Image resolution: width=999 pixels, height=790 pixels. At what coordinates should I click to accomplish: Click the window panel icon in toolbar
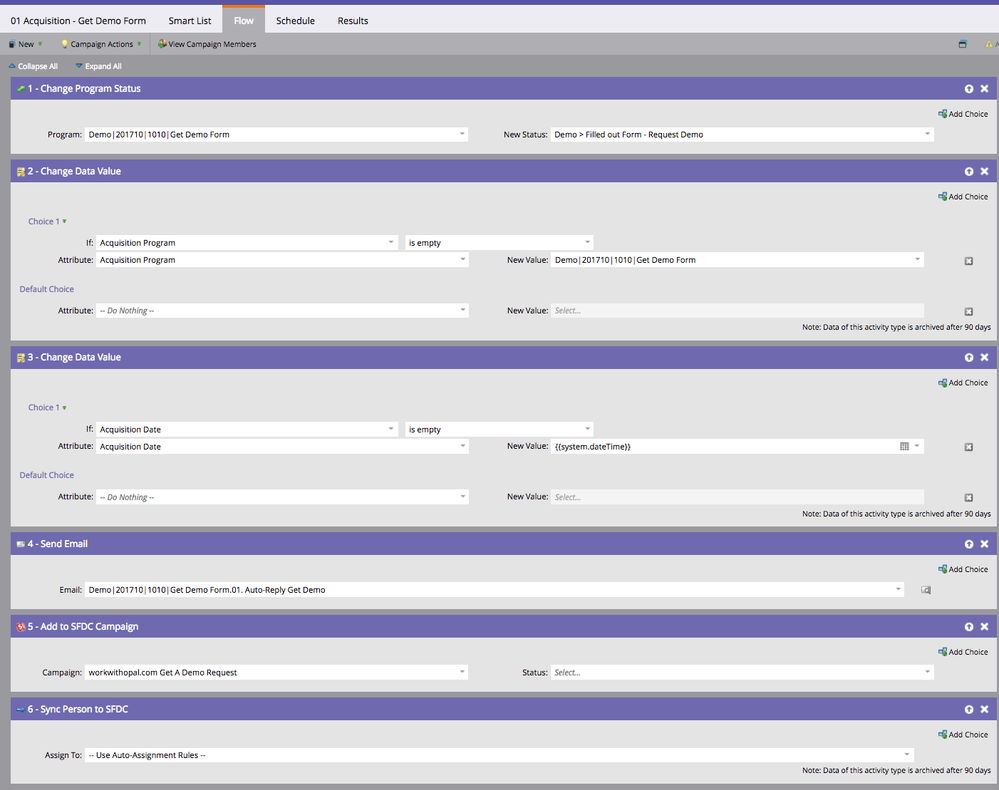tap(962, 44)
